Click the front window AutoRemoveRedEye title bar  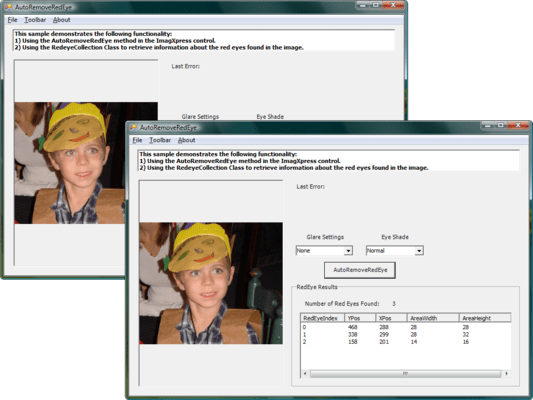point(306,127)
